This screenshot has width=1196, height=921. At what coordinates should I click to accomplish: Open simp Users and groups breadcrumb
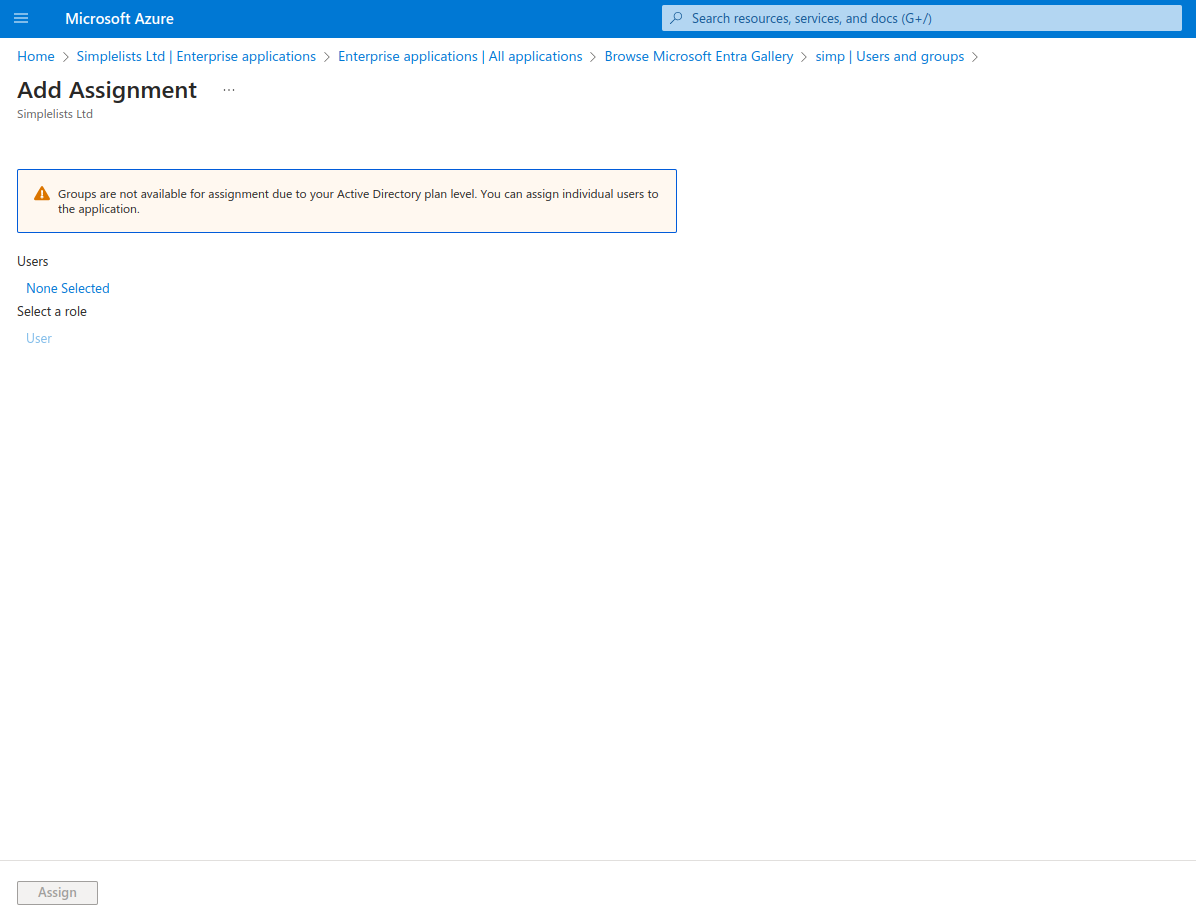click(x=889, y=56)
